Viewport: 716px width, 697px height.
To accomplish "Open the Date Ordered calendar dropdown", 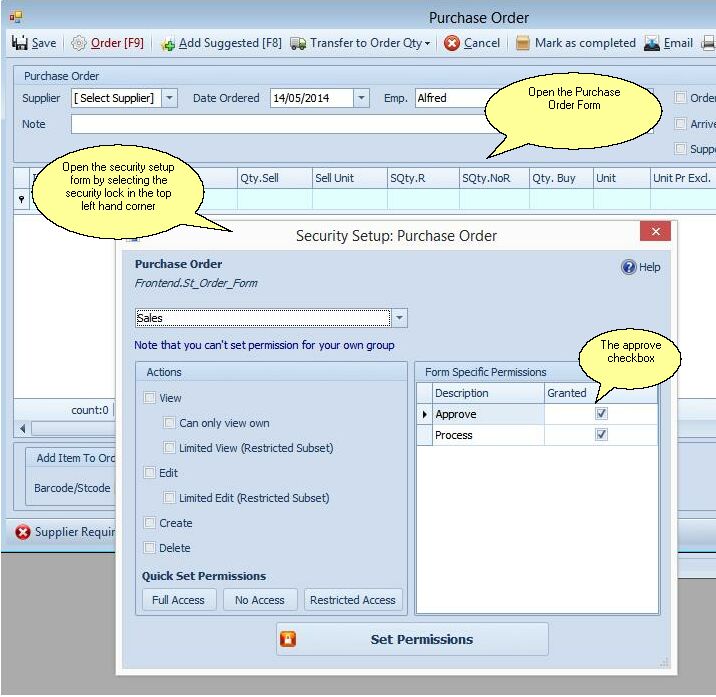I will tap(361, 98).
